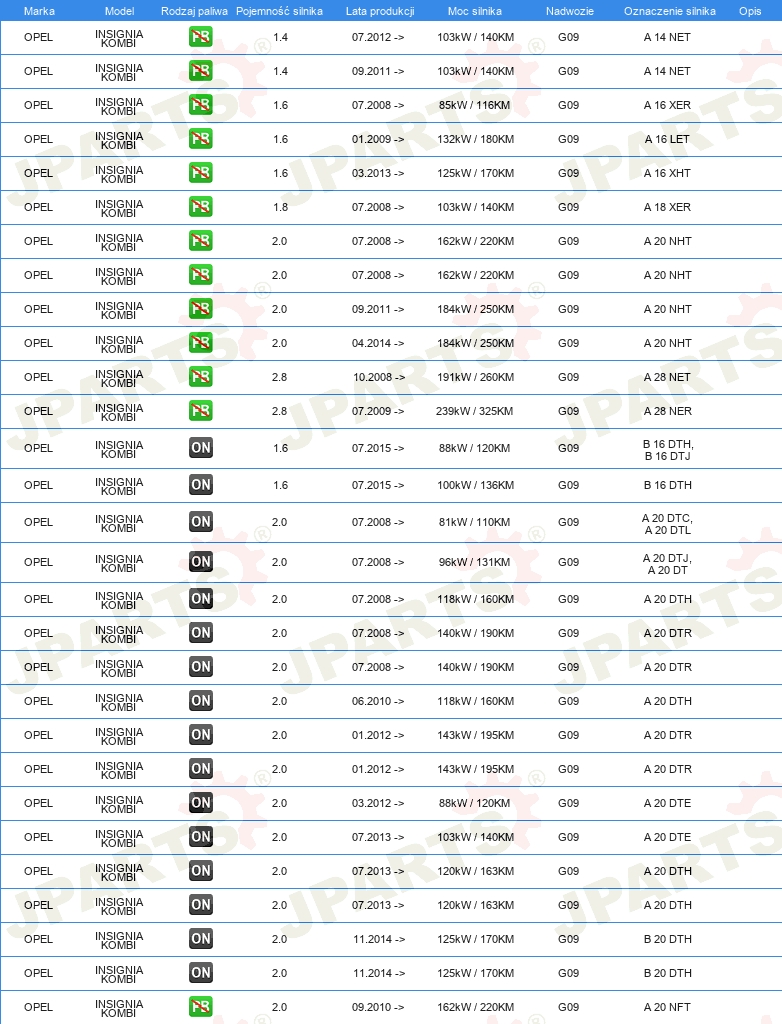This screenshot has width=782, height=1024.
Task: Click the diesel ON icon in the 96kW / 131KM row
Action: (x=201, y=562)
